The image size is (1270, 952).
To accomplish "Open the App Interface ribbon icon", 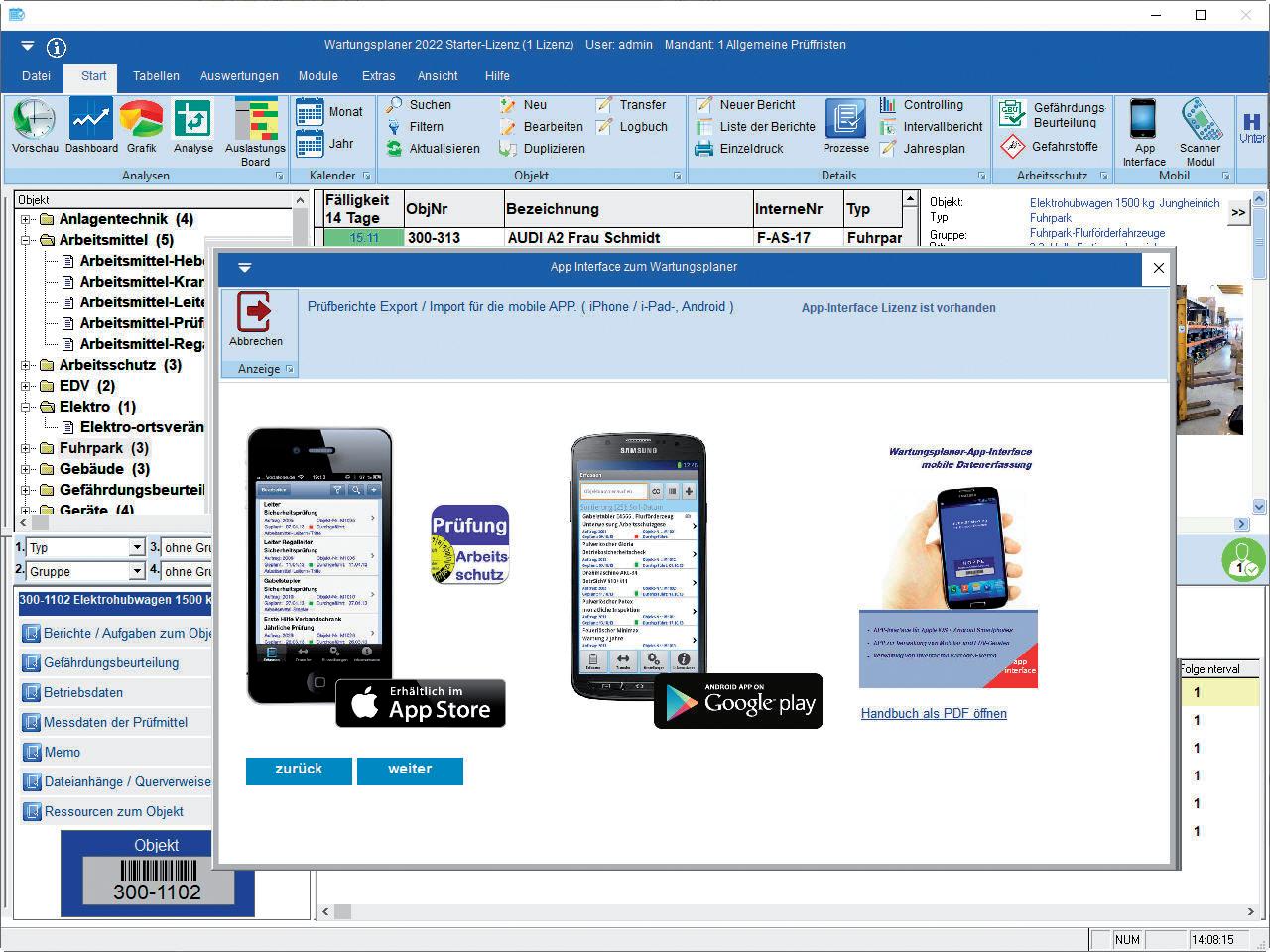I will click(x=1144, y=133).
